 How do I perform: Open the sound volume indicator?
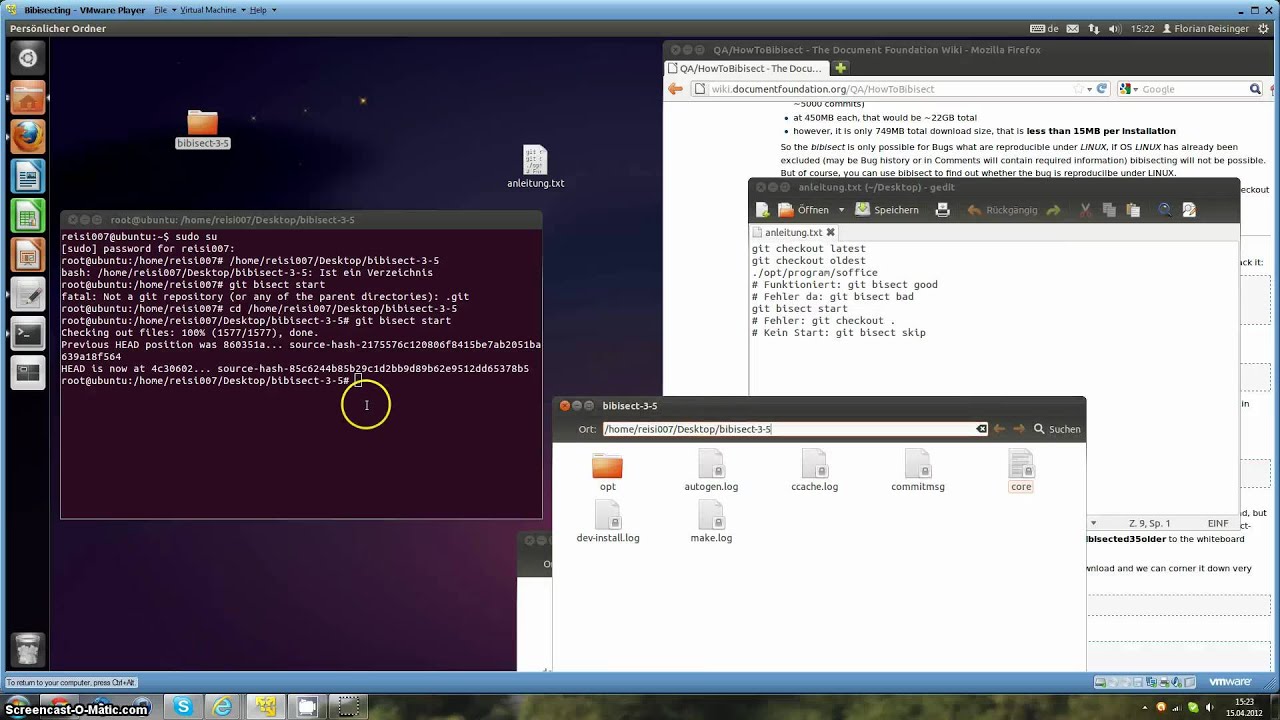coord(1115,29)
